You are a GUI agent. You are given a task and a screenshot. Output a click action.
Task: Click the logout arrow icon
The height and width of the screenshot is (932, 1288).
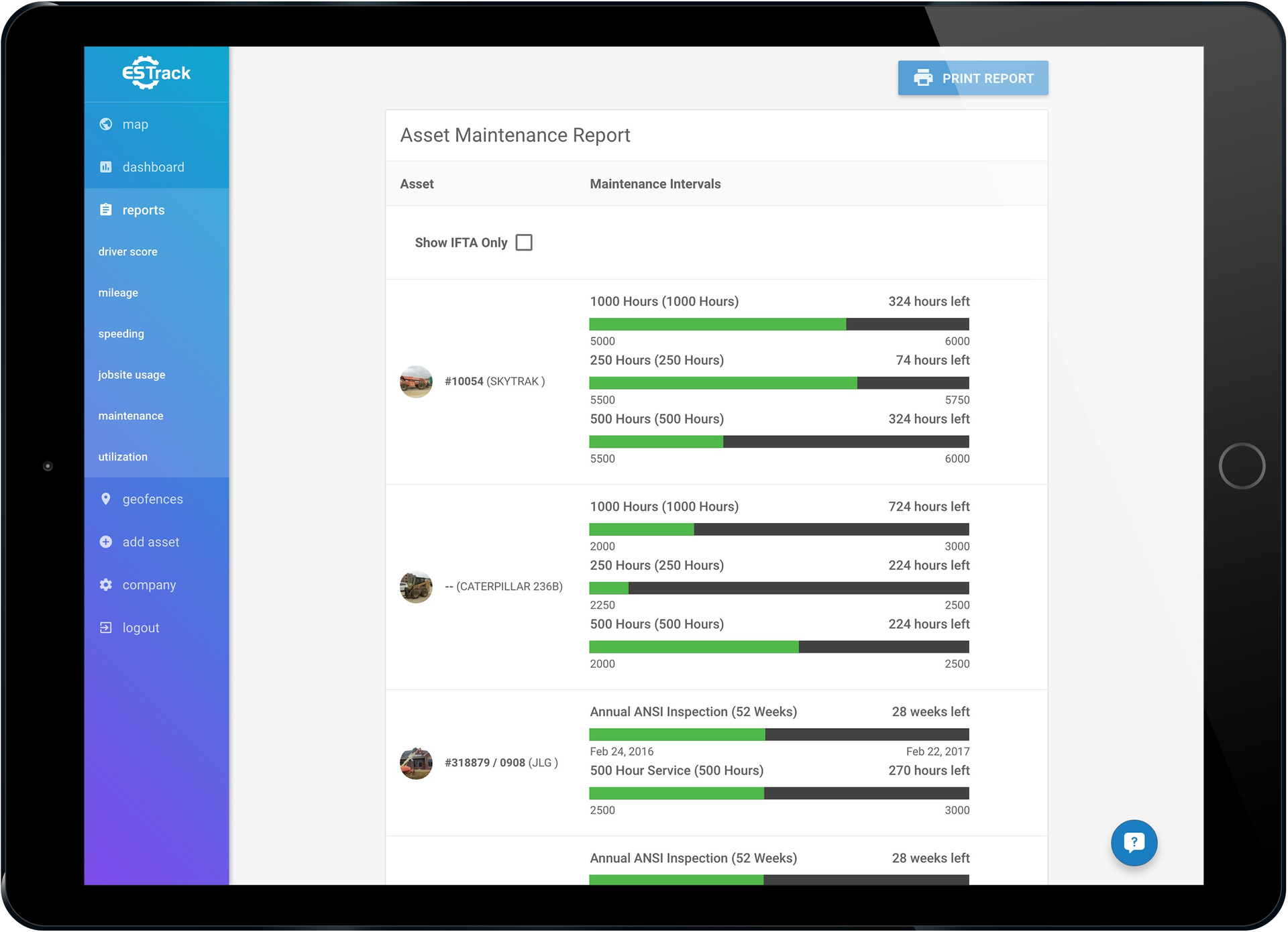pyautogui.click(x=106, y=628)
